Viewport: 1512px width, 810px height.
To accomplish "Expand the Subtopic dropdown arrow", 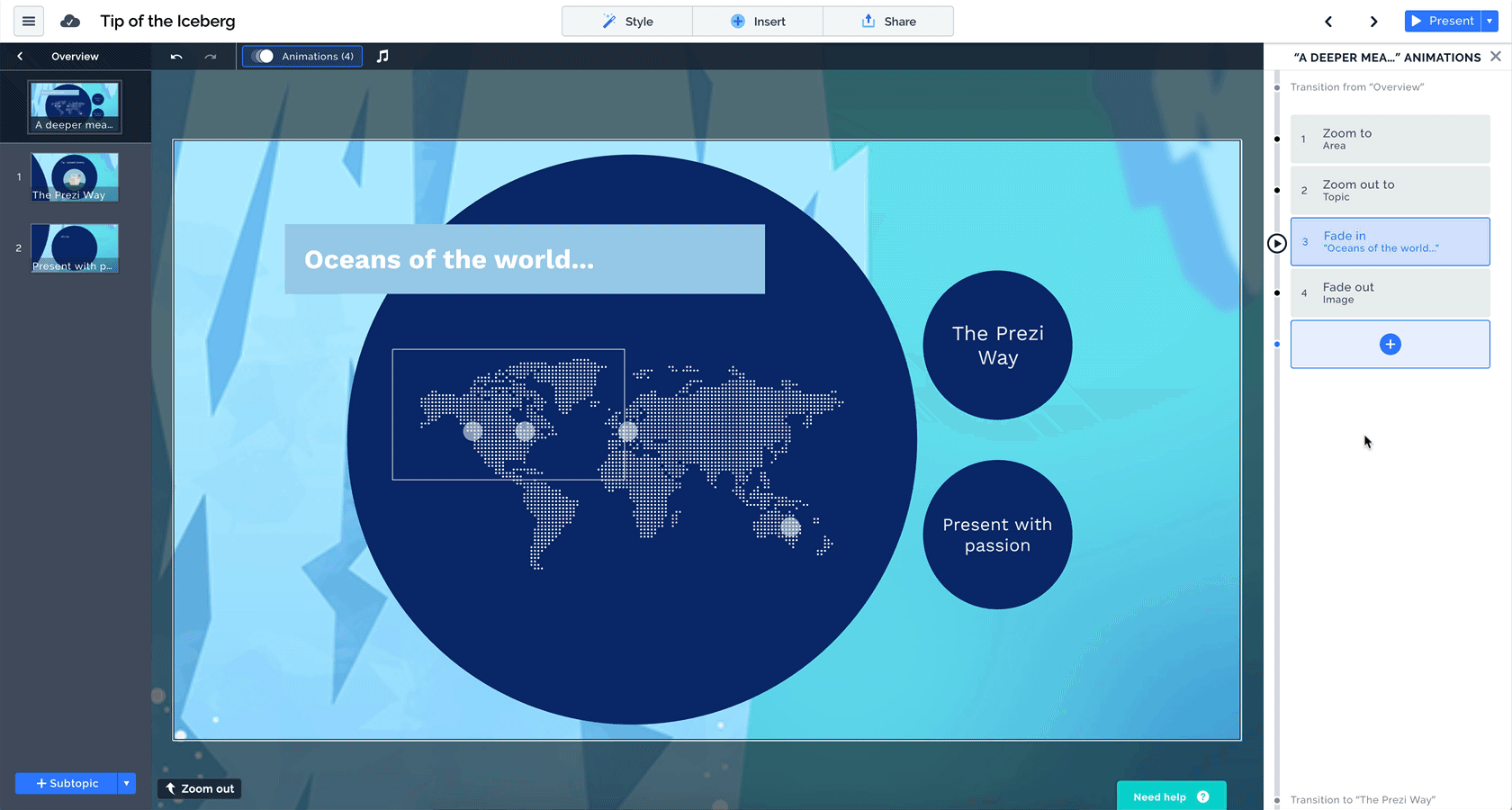I will [x=127, y=783].
